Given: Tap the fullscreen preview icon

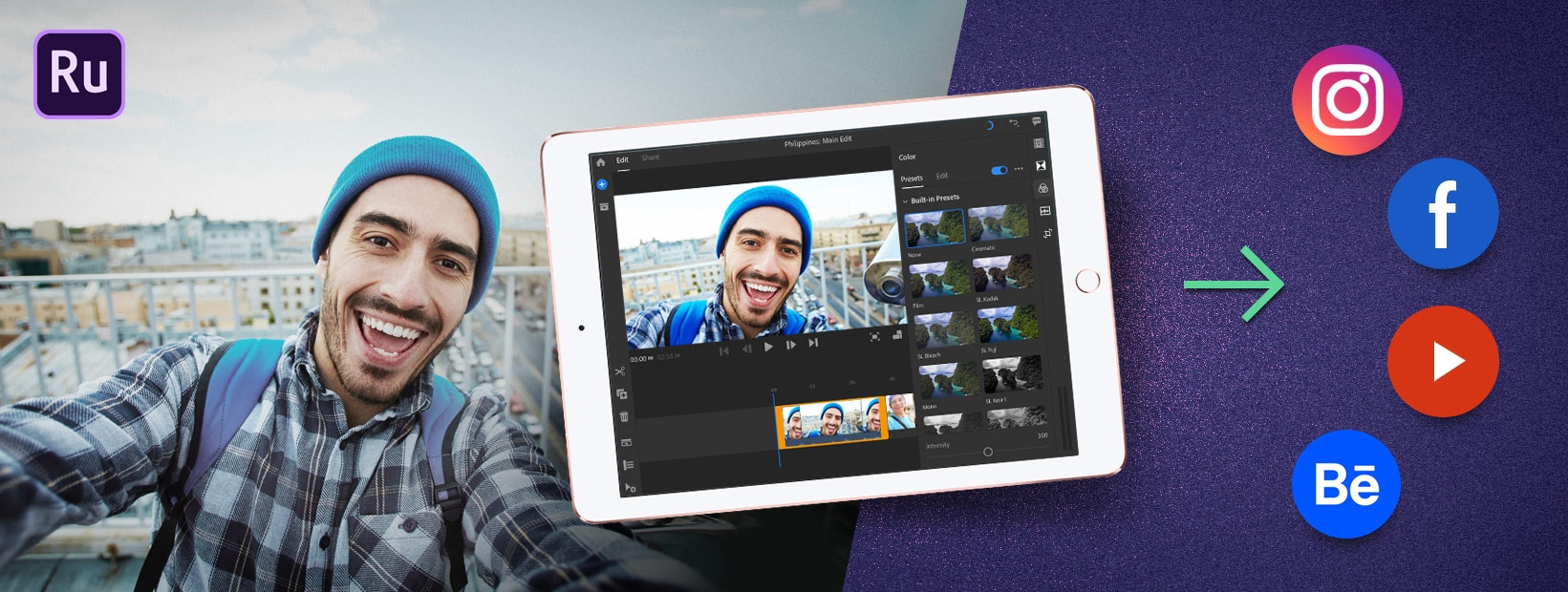Looking at the screenshot, I should pos(874,336).
